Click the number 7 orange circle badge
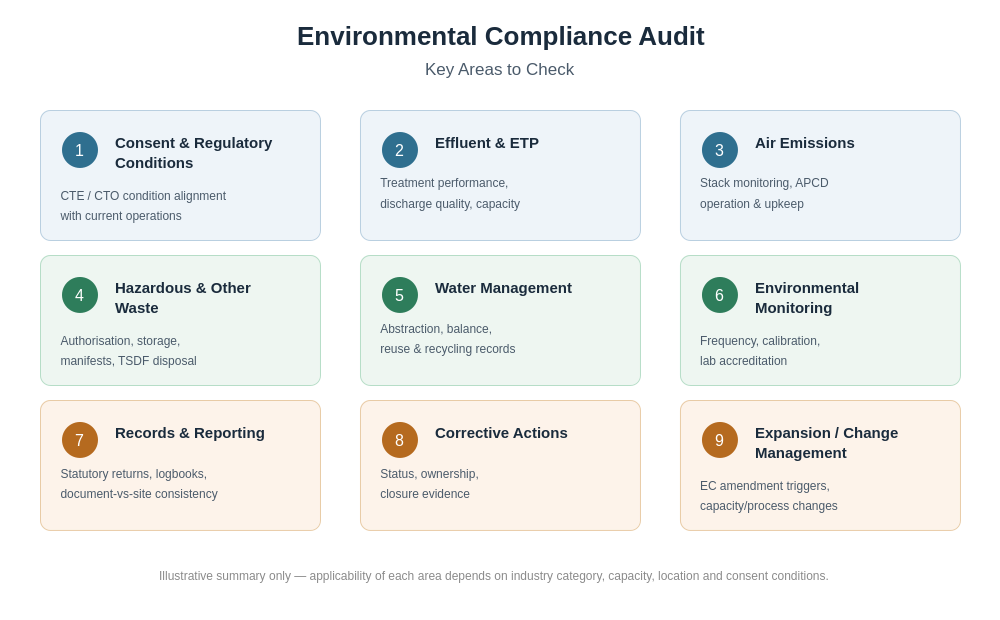The width and height of the screenshot is (1000, 620). click(80, 439)
